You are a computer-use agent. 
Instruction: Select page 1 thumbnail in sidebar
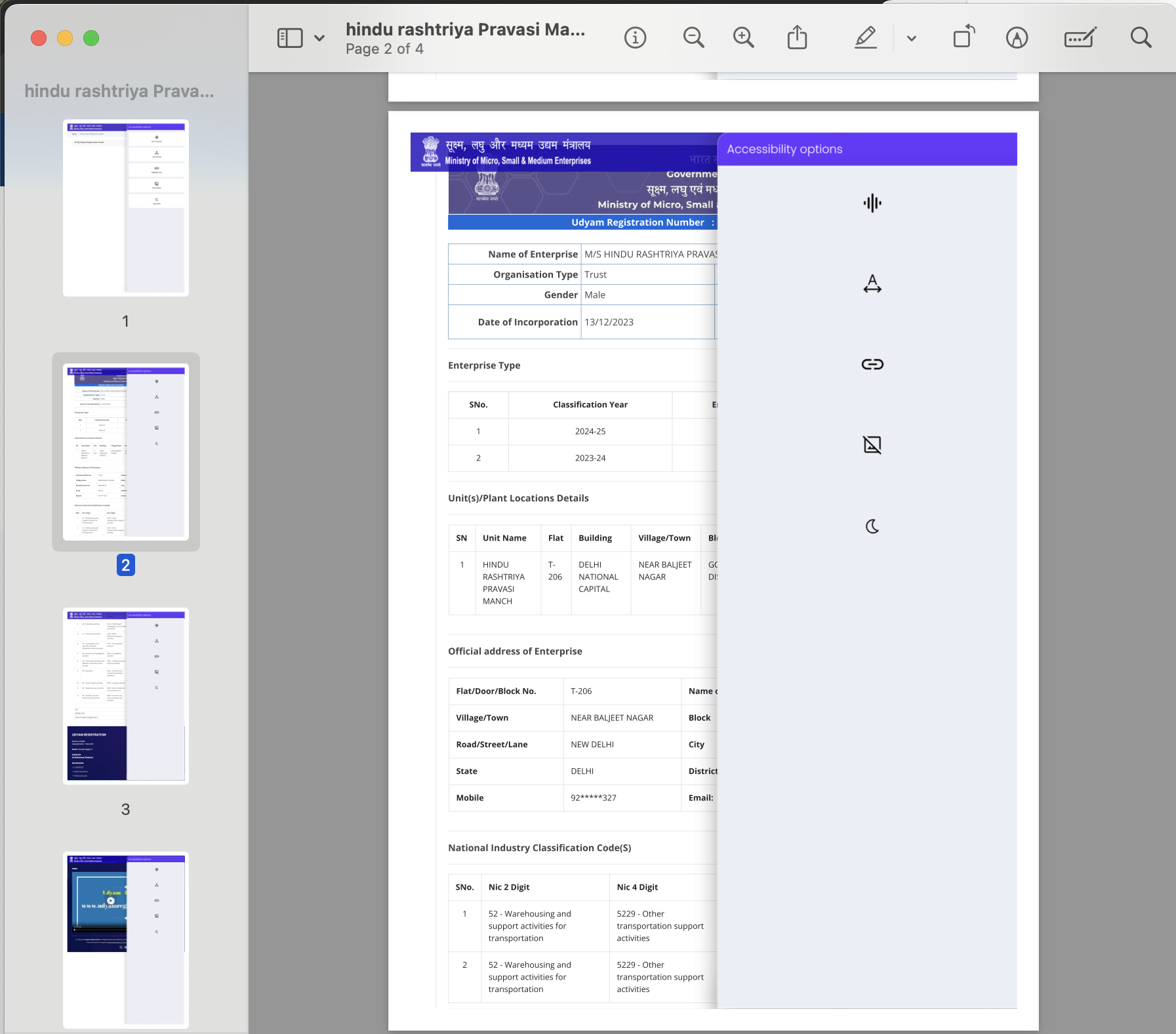126,208
